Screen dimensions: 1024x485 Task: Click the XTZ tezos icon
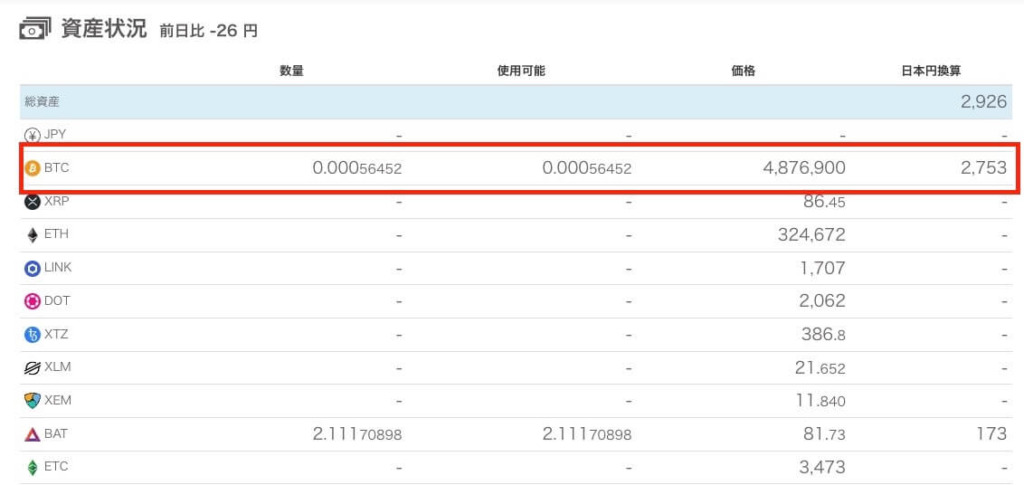tap(32, 335)
